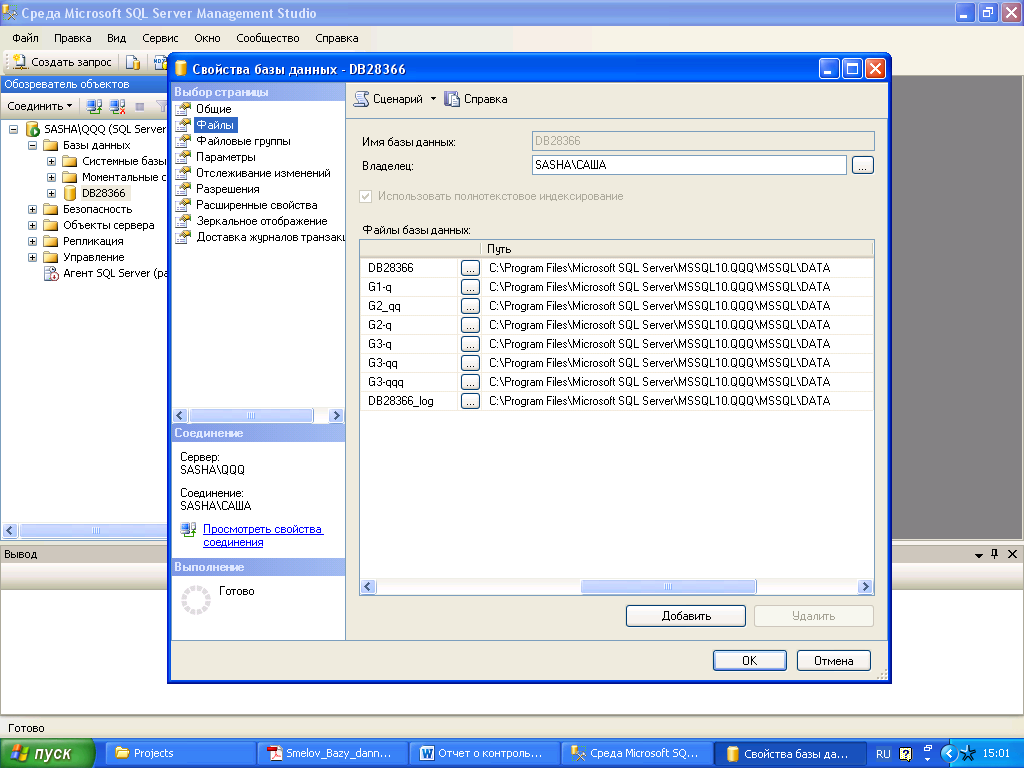Screen dimensions: 1024x768
Task: Click the Отслеживание изменений page icon
Action: (x=184, y=173)
